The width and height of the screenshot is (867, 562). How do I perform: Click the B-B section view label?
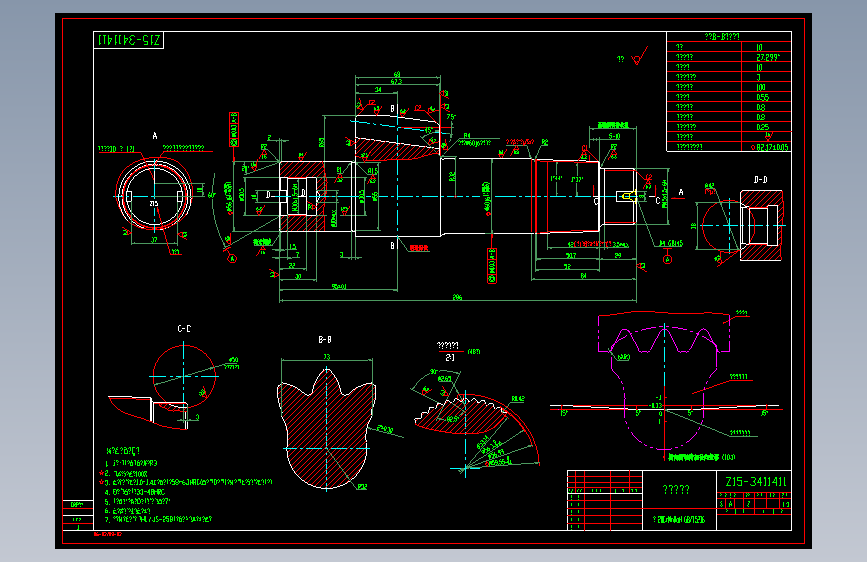325,340
